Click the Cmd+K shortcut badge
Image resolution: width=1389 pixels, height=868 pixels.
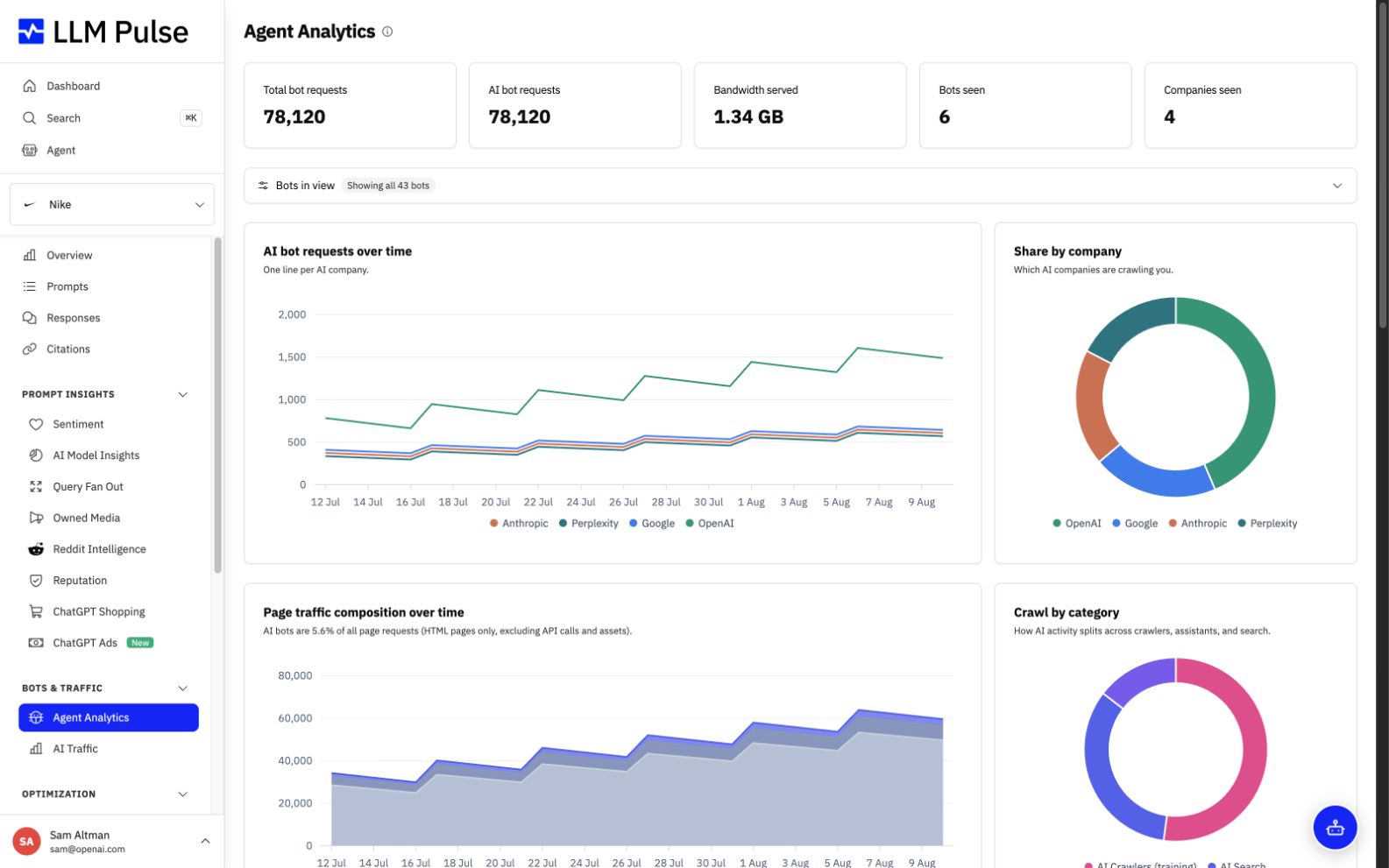point(191,117)
